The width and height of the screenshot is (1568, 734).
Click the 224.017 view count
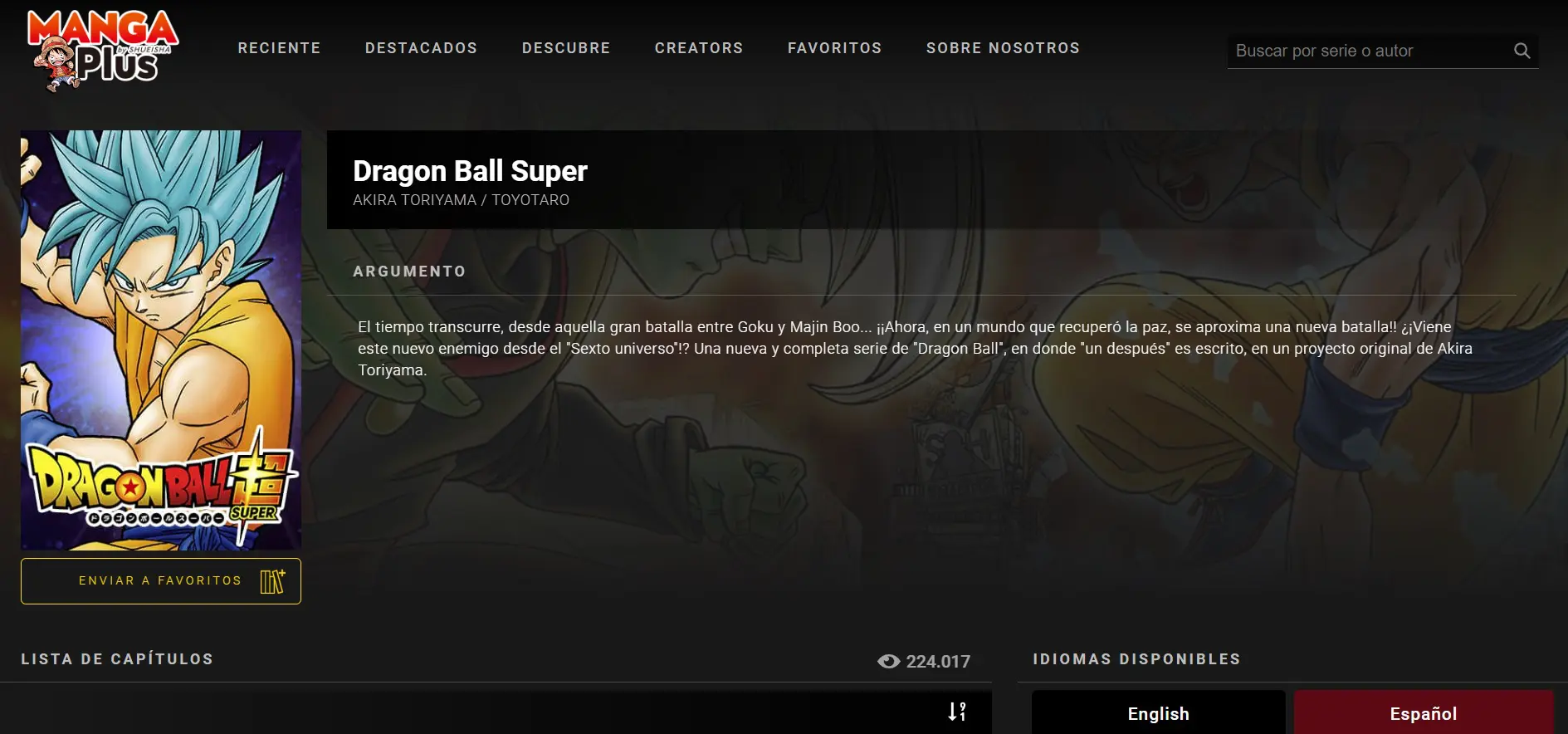(938, 662)
